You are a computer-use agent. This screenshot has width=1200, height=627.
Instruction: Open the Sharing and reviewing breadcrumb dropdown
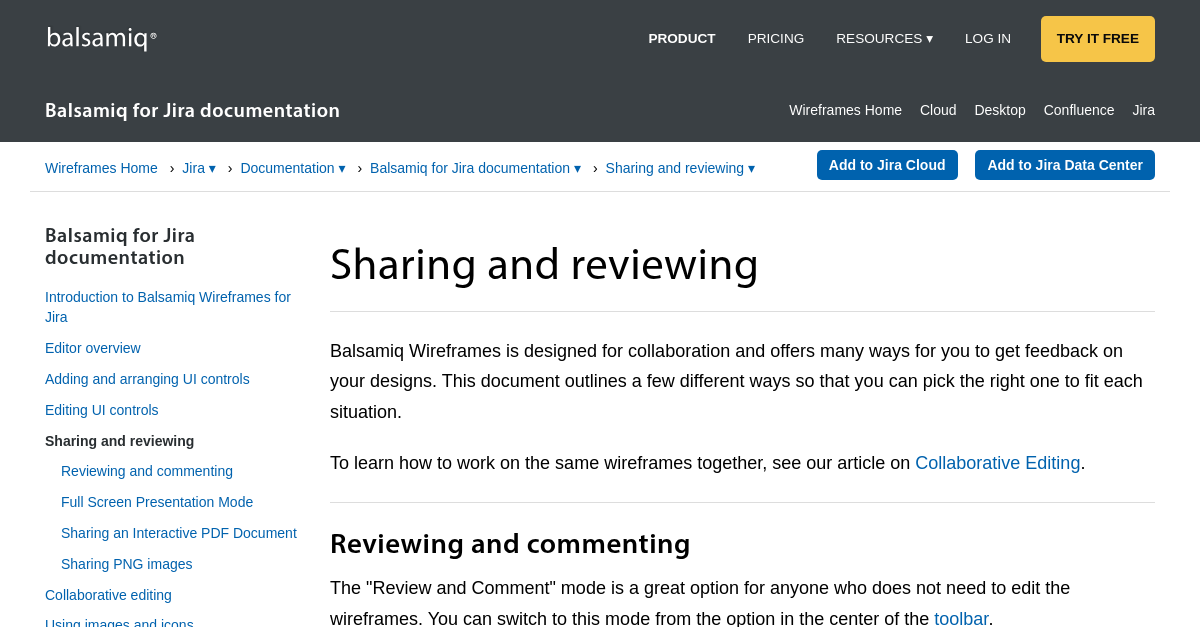(x=680, y=168)
